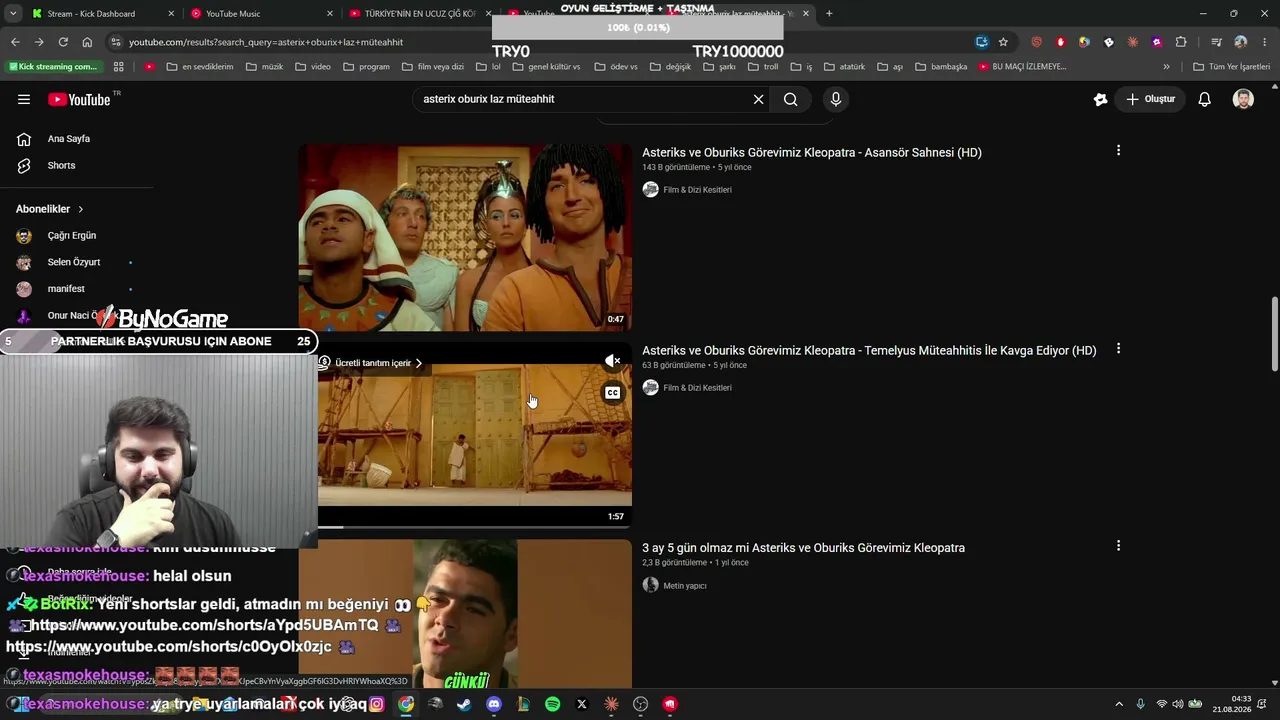Viewport: 1280px width, 720px height.
Task: Open Ana Sayfa in sidebar
Action: tap(68, 139)
